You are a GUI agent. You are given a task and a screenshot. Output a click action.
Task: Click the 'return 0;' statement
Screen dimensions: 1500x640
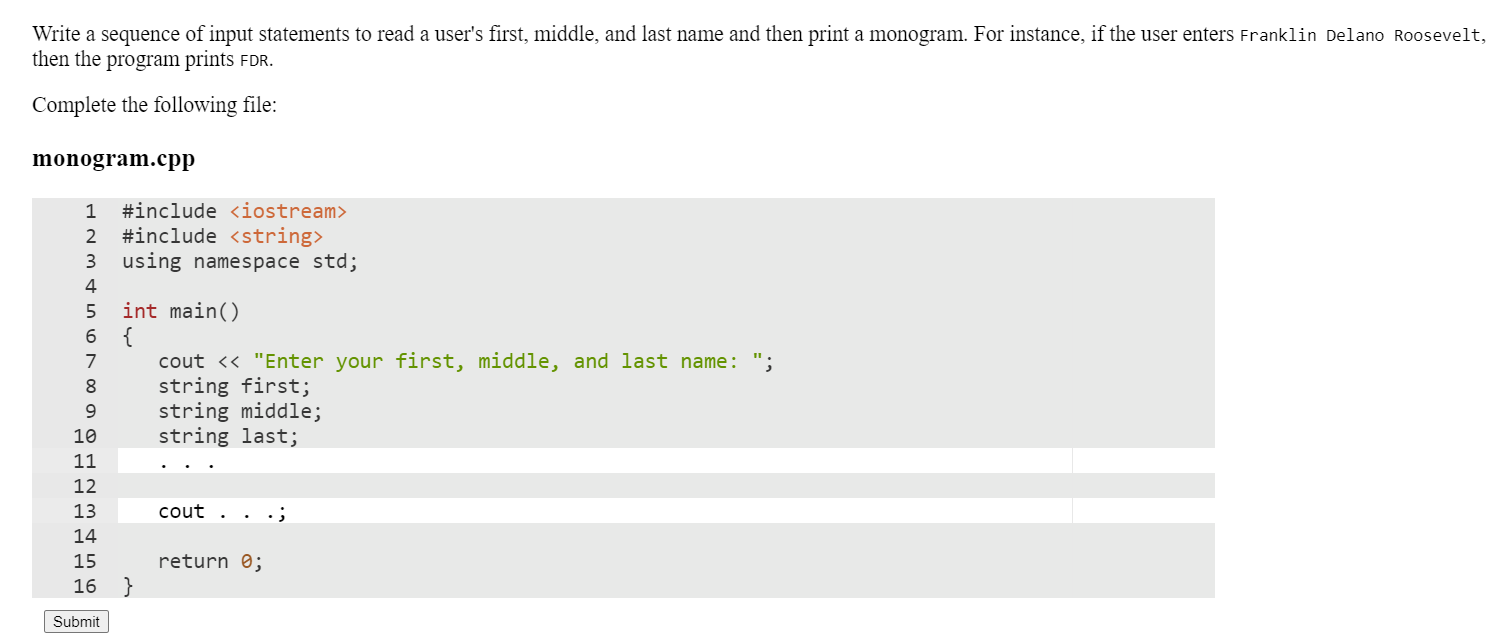pos(210,561)
